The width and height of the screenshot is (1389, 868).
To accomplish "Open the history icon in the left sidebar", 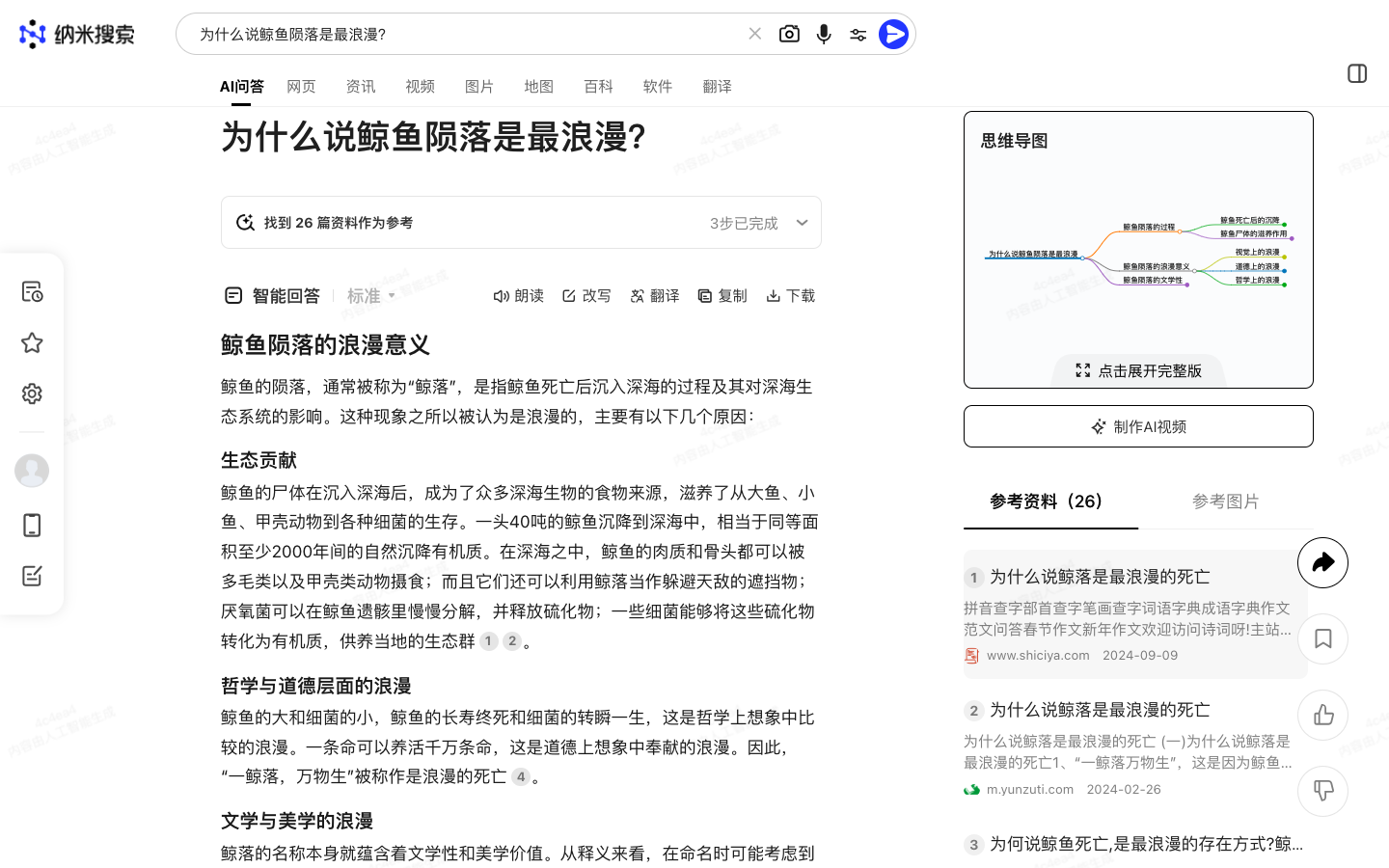I will click(32, 291).
